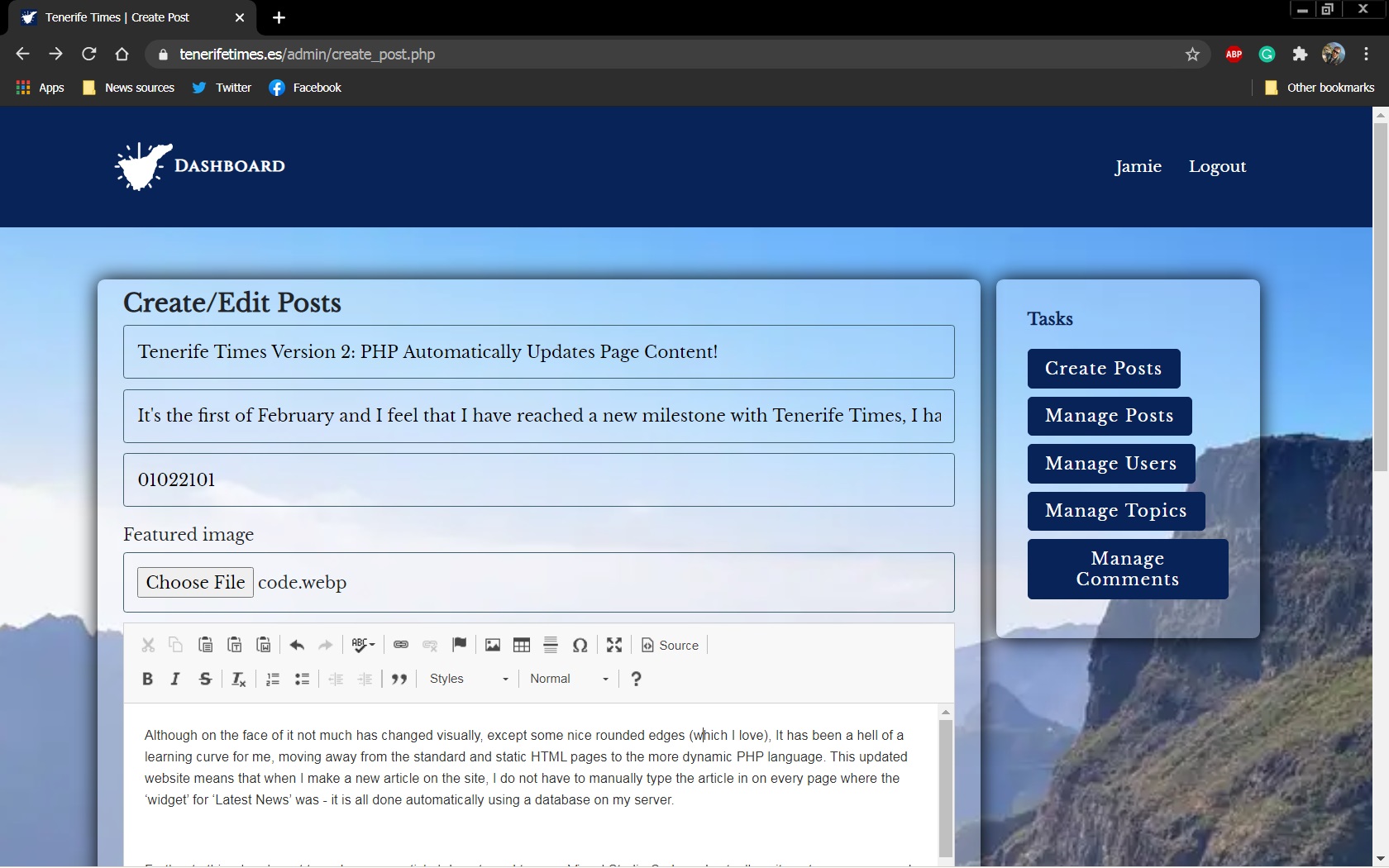Toggle Strikethrough text formatting
The image size is (1389, 868).
pos(205,679)
